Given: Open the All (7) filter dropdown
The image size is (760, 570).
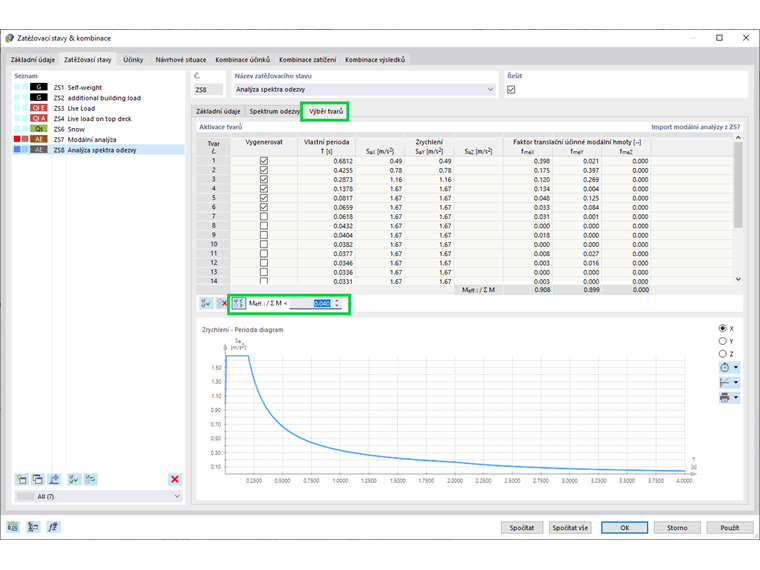Looking at the screenshot, I should [177, 496].
